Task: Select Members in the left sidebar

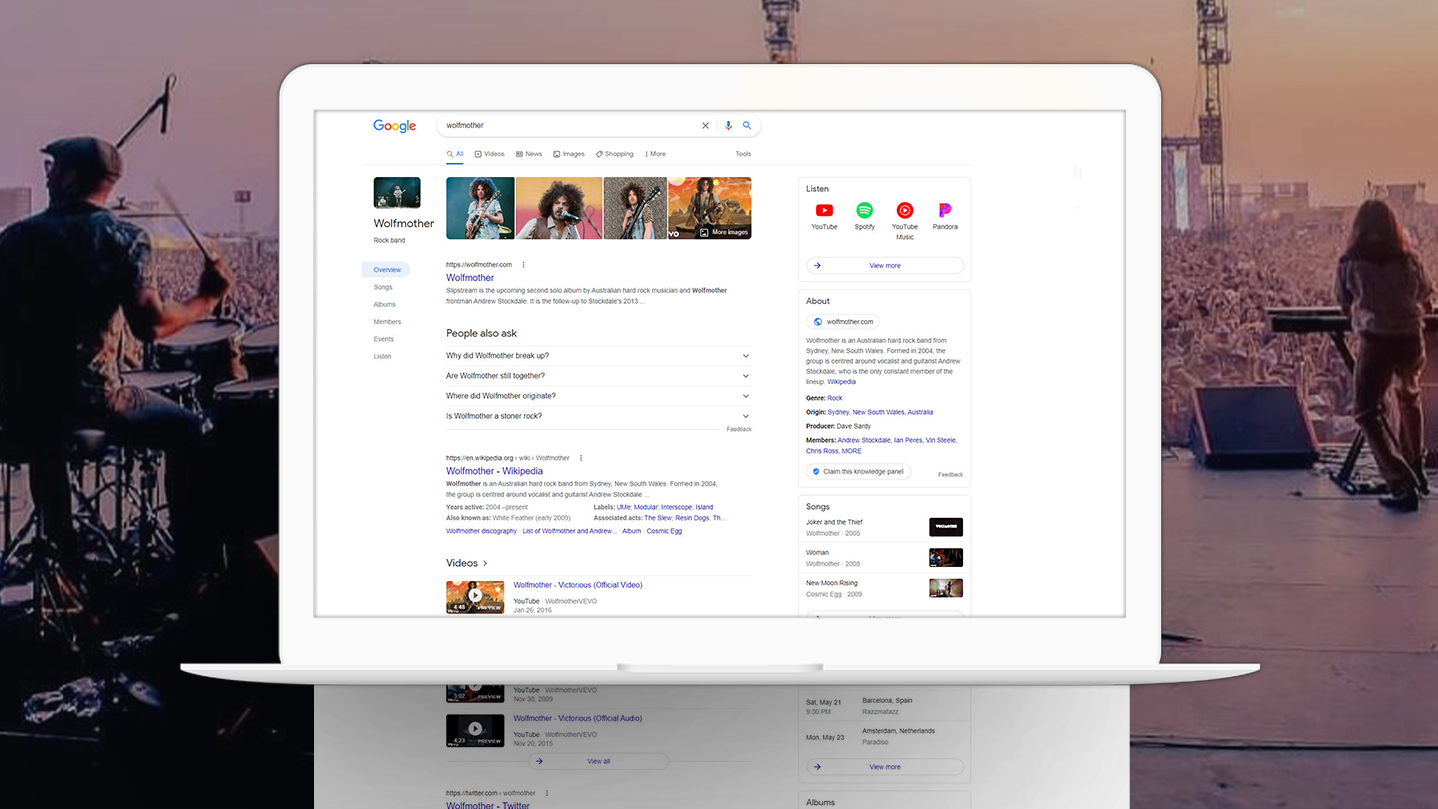Action: 387,322
